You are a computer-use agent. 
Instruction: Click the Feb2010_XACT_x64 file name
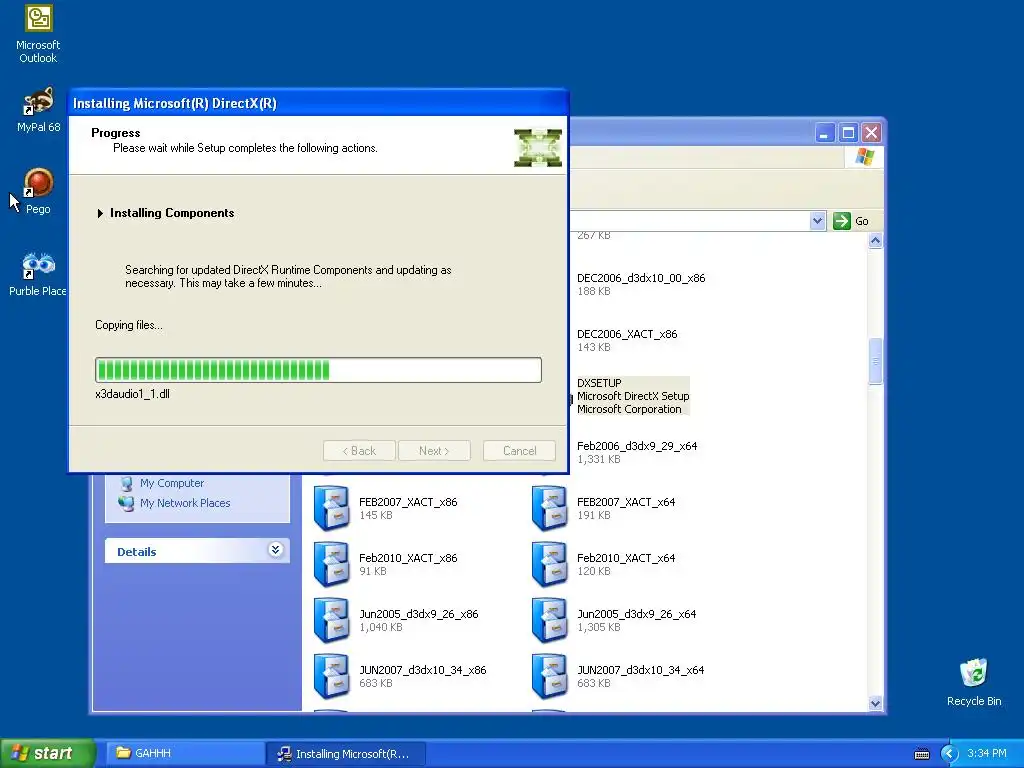(626, 558)
